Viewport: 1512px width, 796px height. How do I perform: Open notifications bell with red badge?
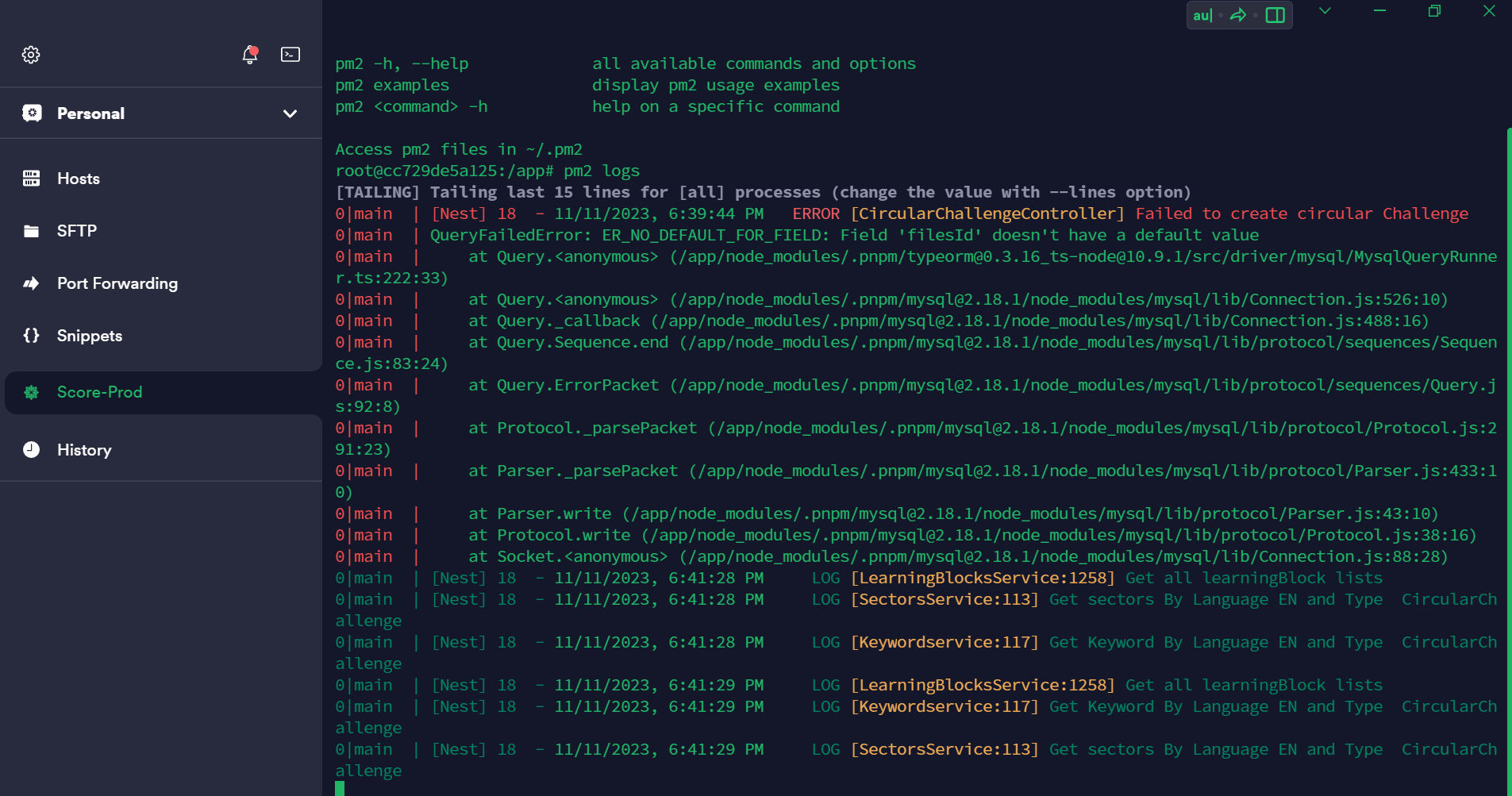[250, 55]
